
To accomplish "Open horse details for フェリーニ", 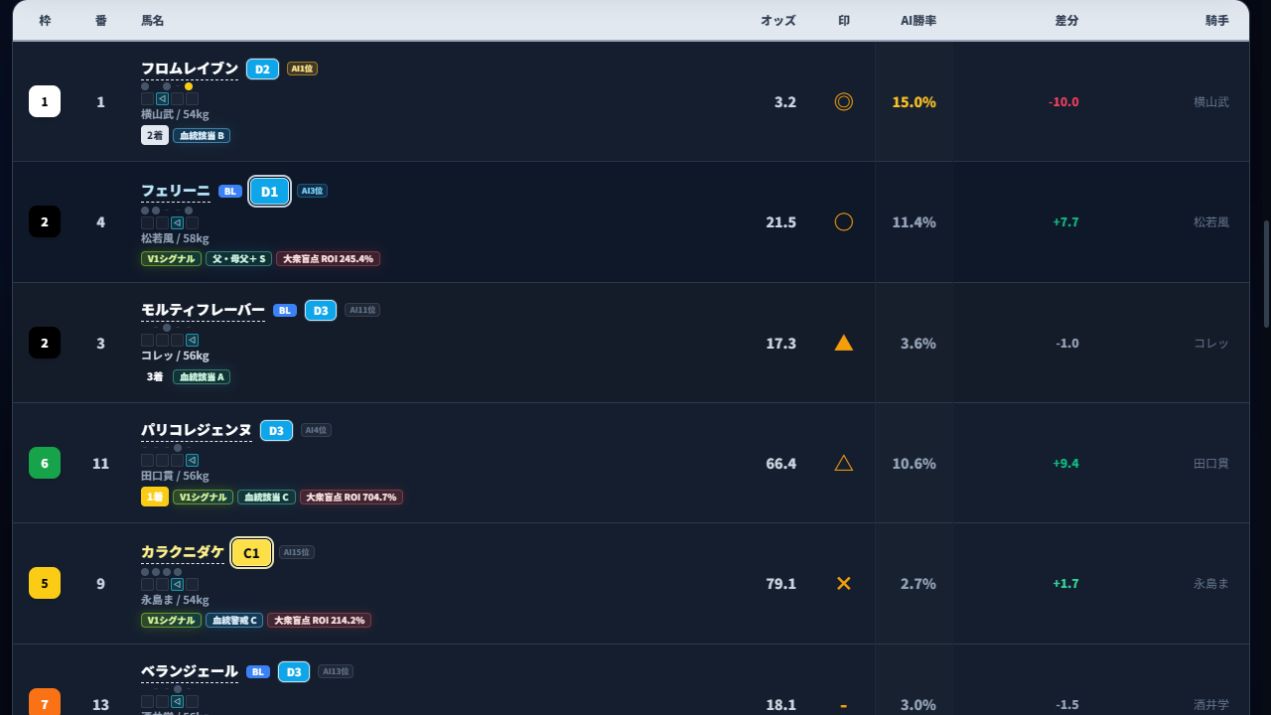I will [176, 191].
